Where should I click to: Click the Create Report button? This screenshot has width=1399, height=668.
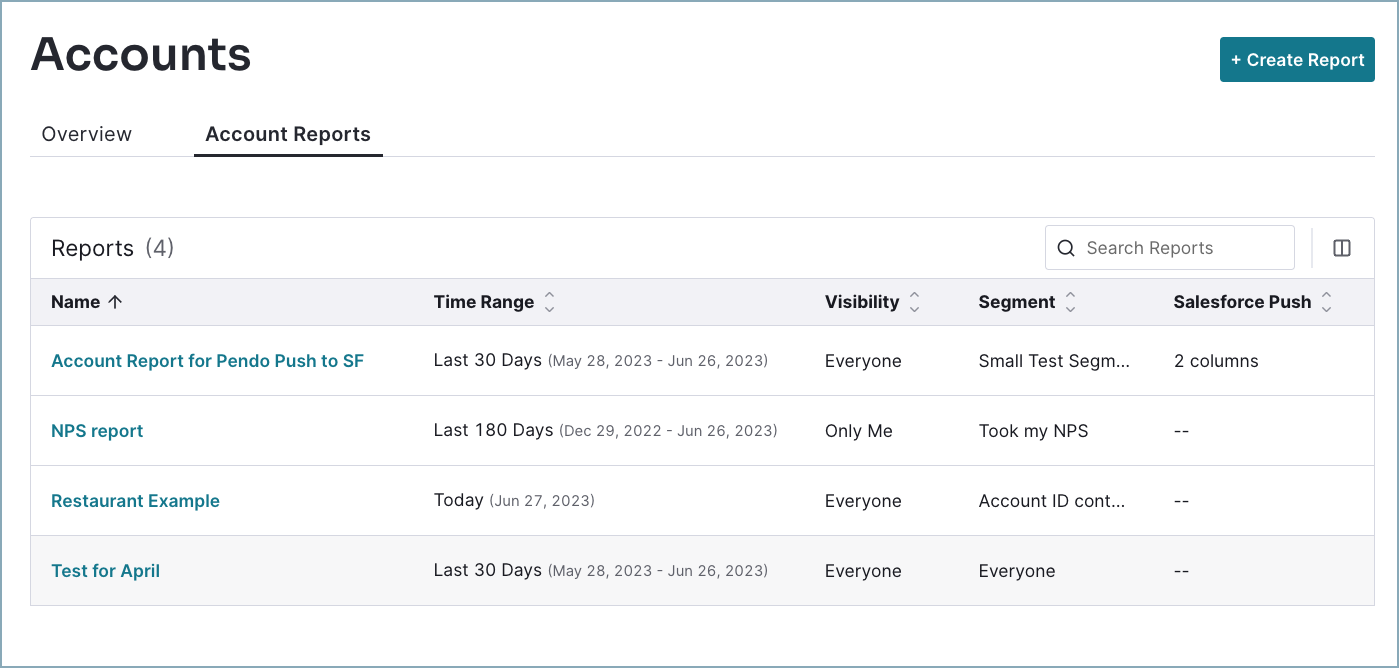pos(1297,59)
